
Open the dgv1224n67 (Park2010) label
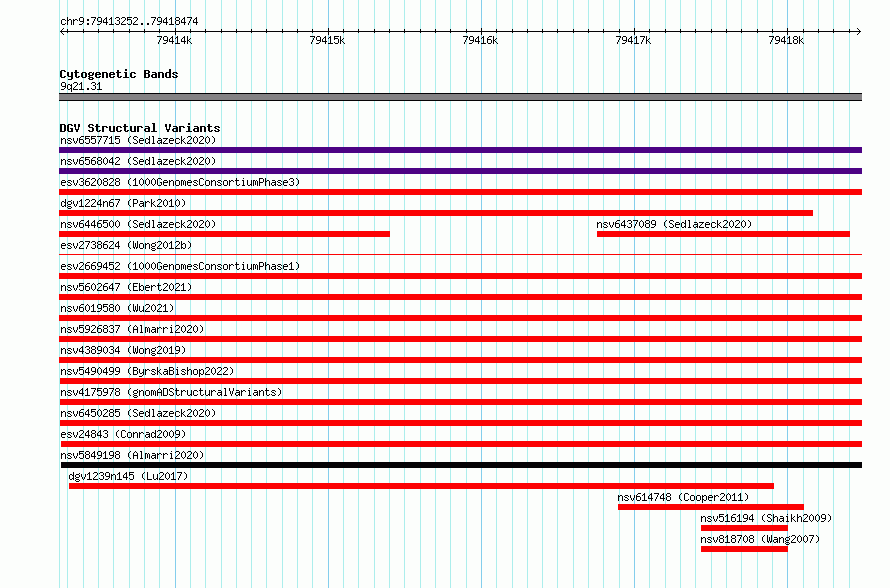point(123,203)
